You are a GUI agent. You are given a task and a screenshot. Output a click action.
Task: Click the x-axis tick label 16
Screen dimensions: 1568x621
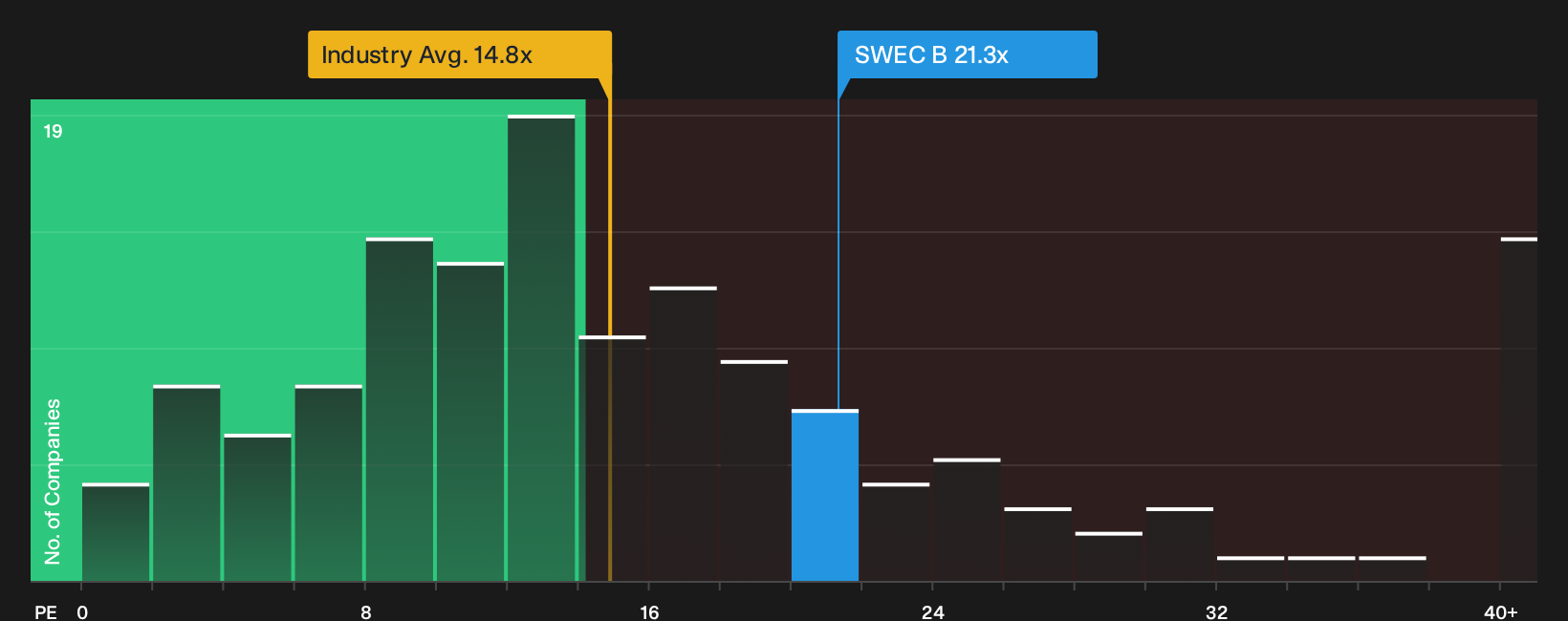[x=649, y=612]
